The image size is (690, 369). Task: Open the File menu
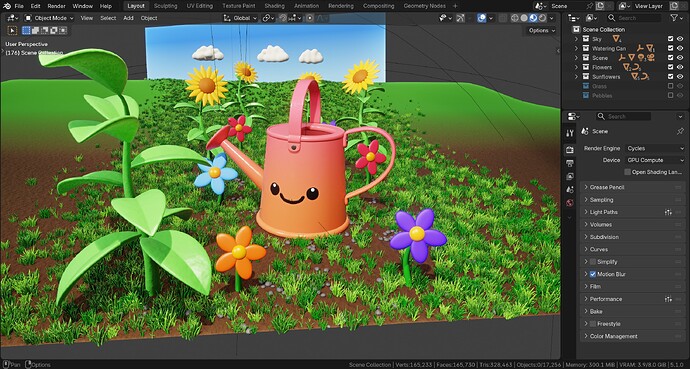[19, 6]
